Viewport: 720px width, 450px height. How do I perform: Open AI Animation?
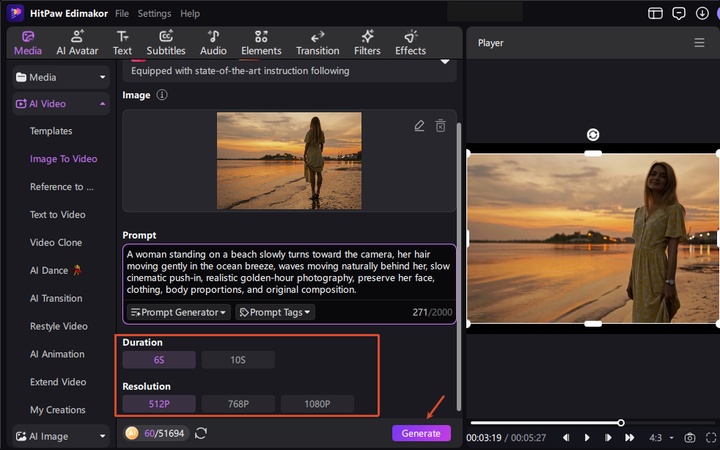(x=57, y=354)
